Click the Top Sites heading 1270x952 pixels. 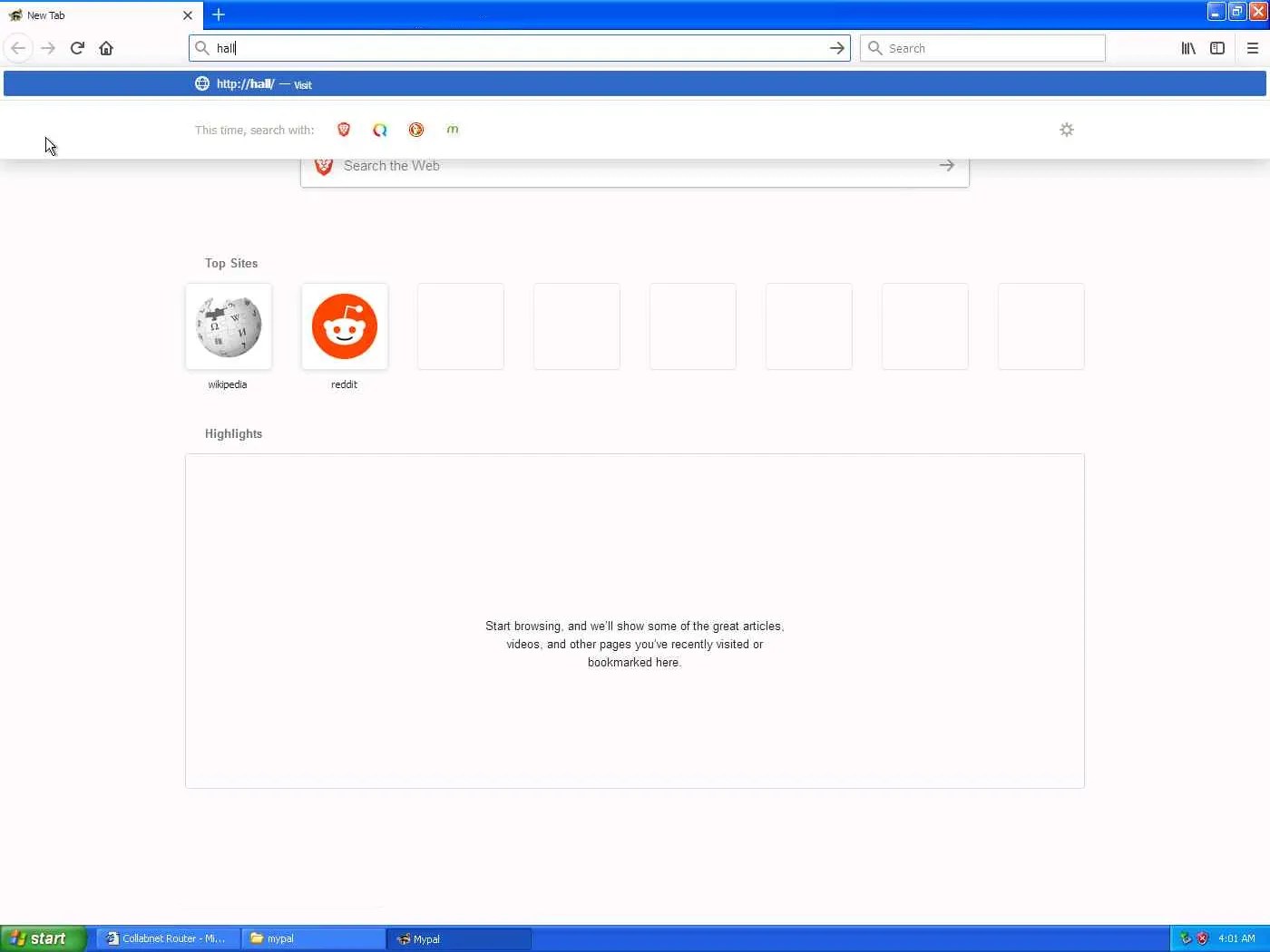[x=231, y=263]
